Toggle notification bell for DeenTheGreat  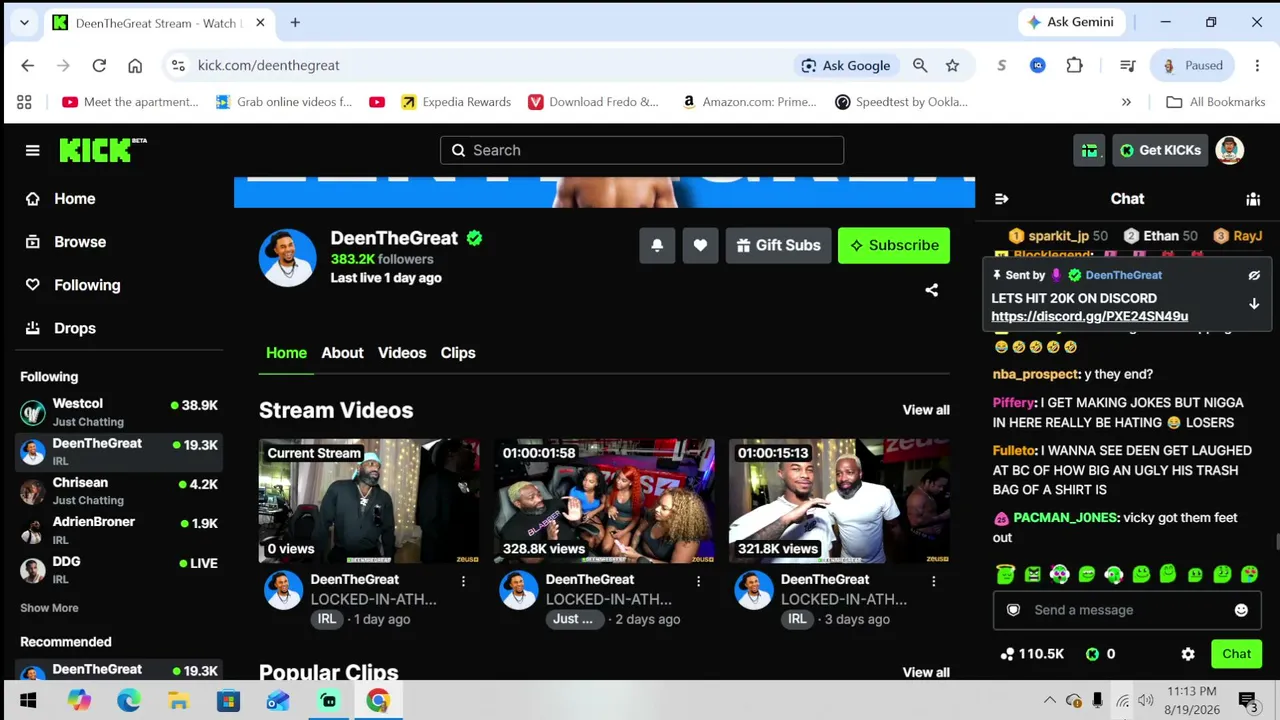coord(657,245)
